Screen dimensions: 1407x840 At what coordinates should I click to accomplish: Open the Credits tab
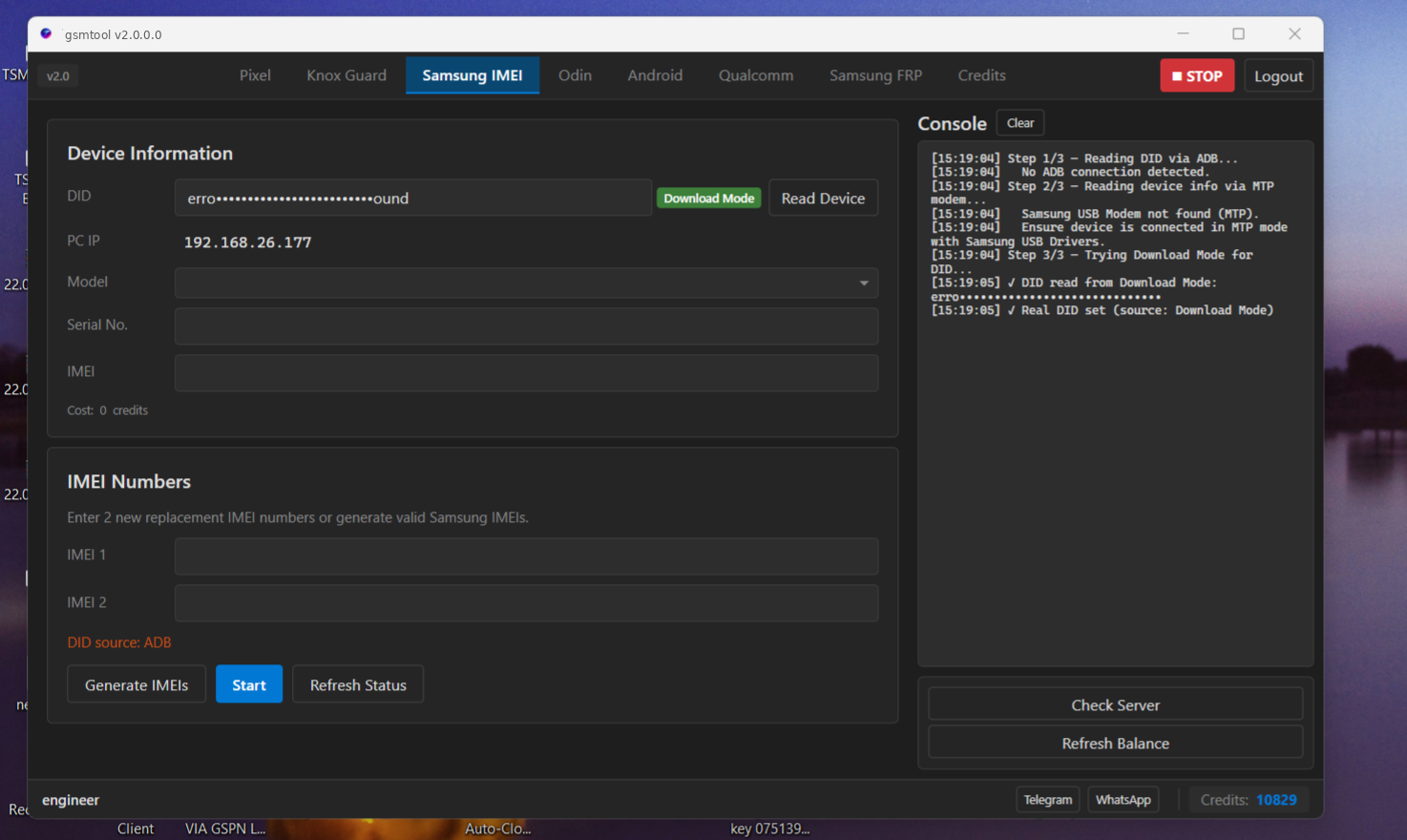tap(981, 75)
